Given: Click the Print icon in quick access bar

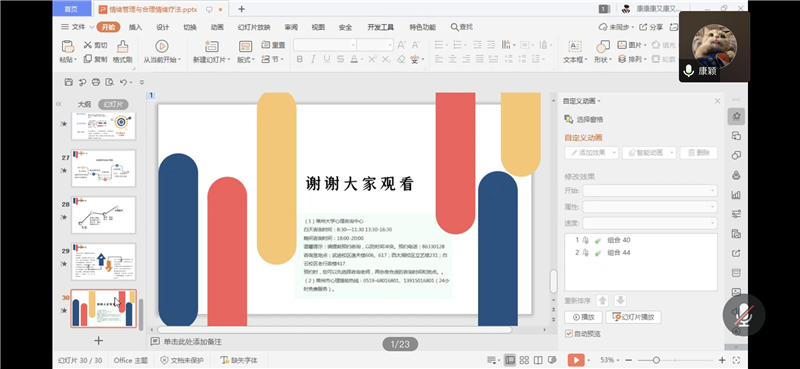Looking at the screenshot, I should point(96,82).
